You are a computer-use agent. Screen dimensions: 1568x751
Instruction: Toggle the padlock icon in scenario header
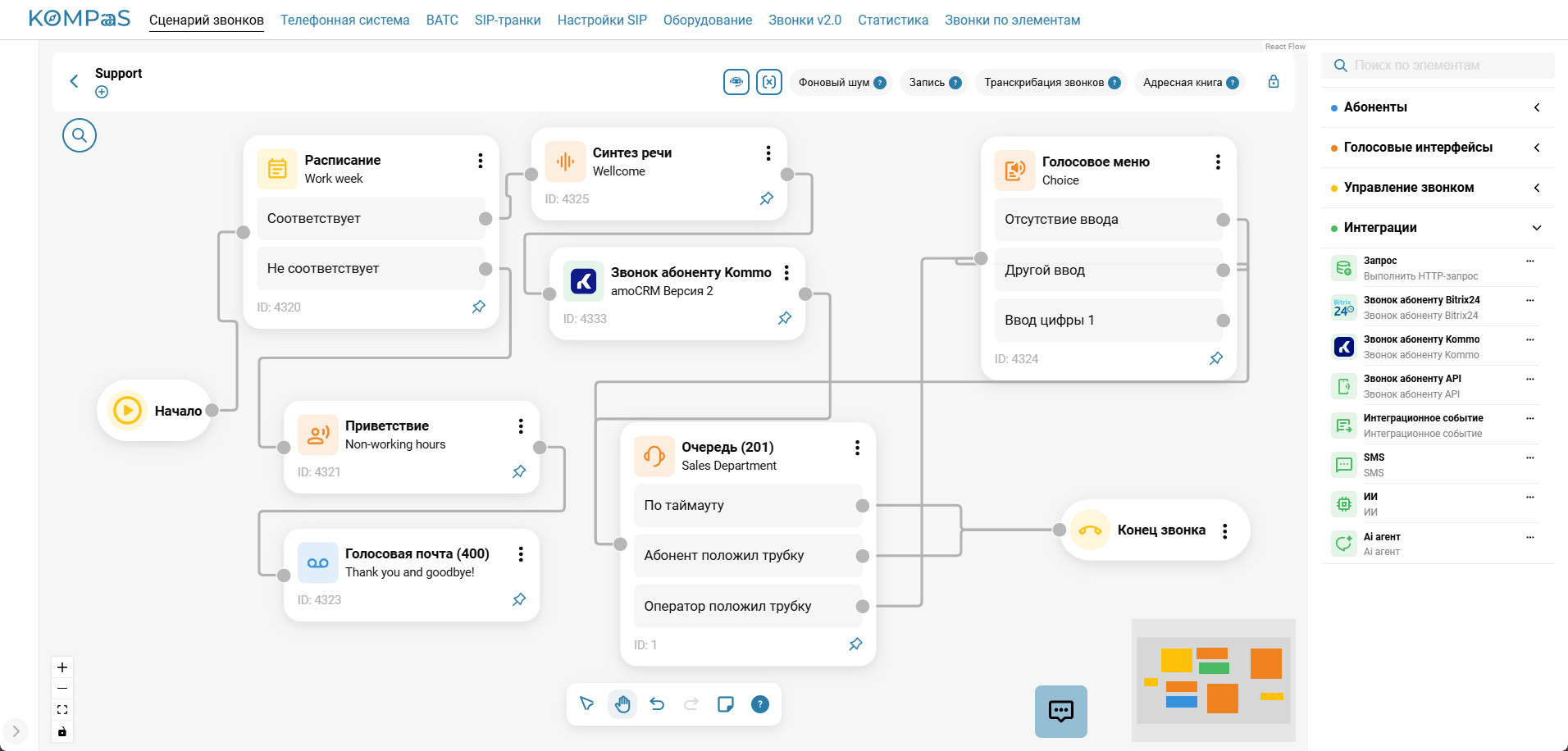1274,81
